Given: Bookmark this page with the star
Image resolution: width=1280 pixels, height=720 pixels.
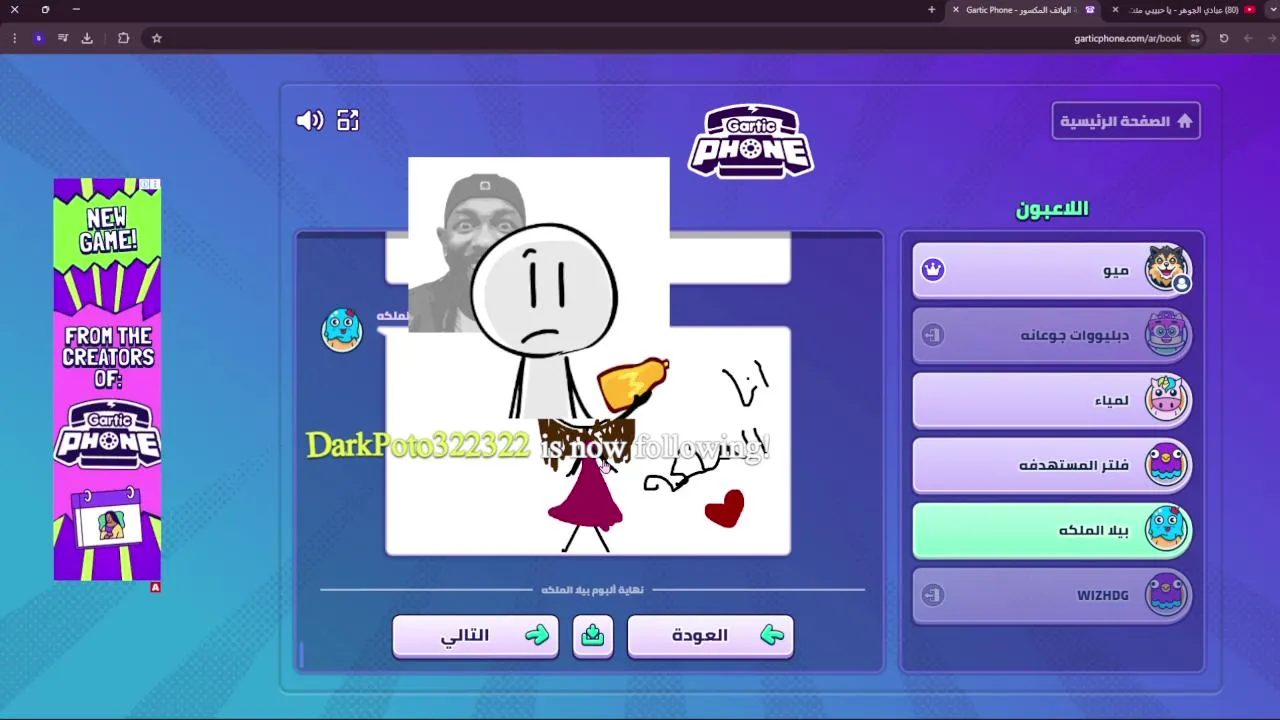Looking at the screenshot, I should (157, 38).
